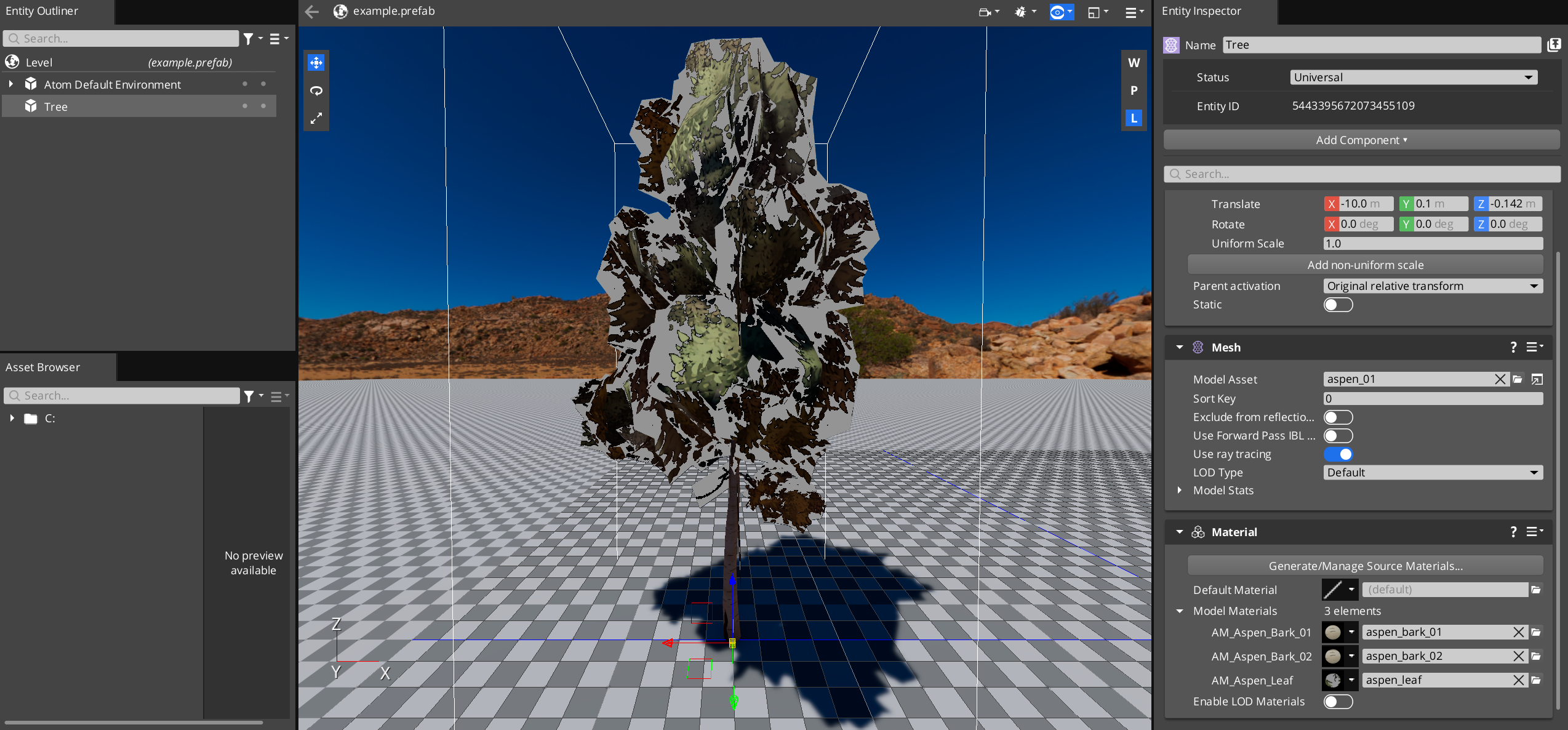1568x730 pixels.
Task: Disable Use ray tracing toggle
Action: pos(1338,454)
